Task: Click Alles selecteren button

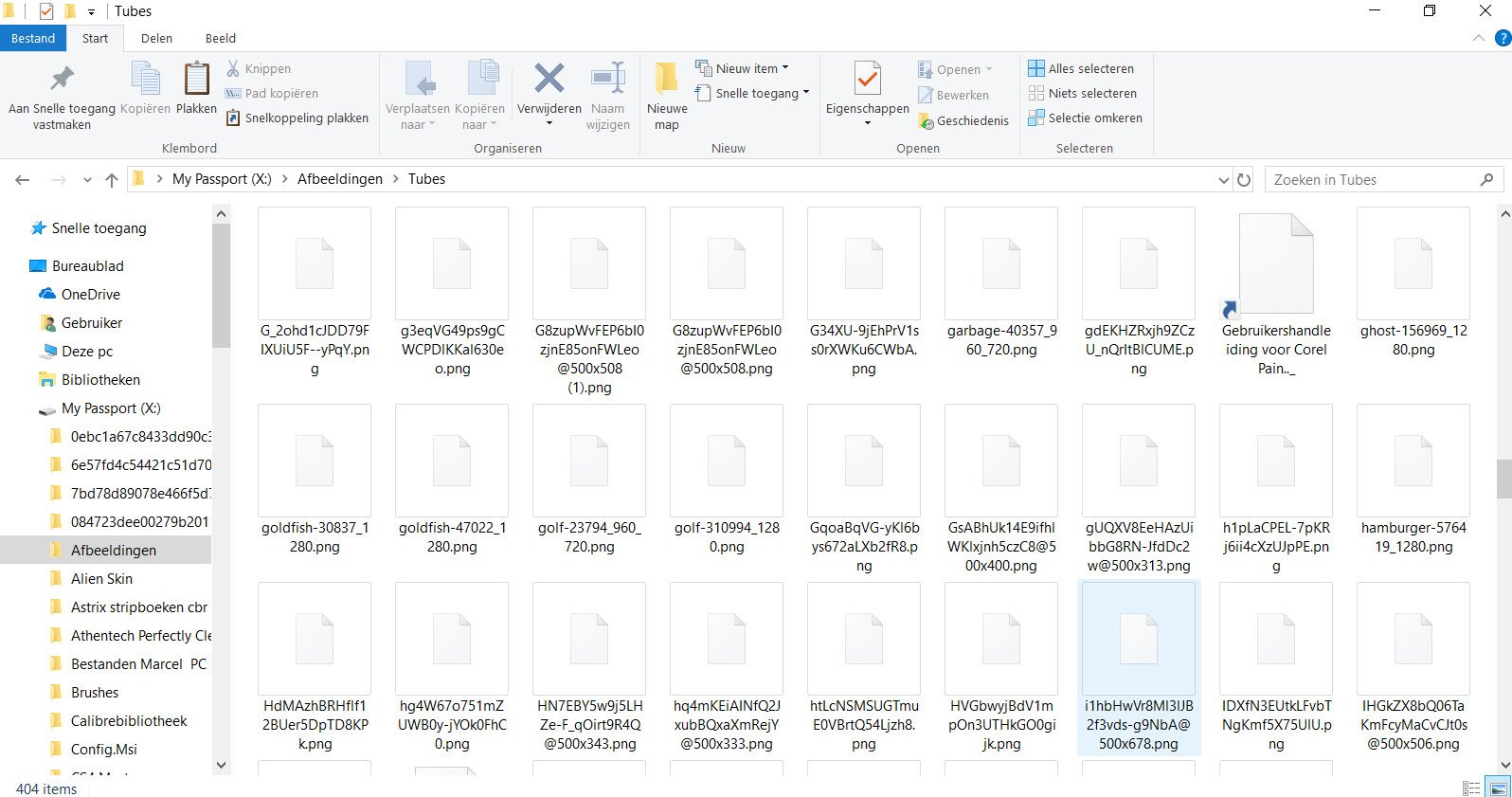Action: 1081,68
